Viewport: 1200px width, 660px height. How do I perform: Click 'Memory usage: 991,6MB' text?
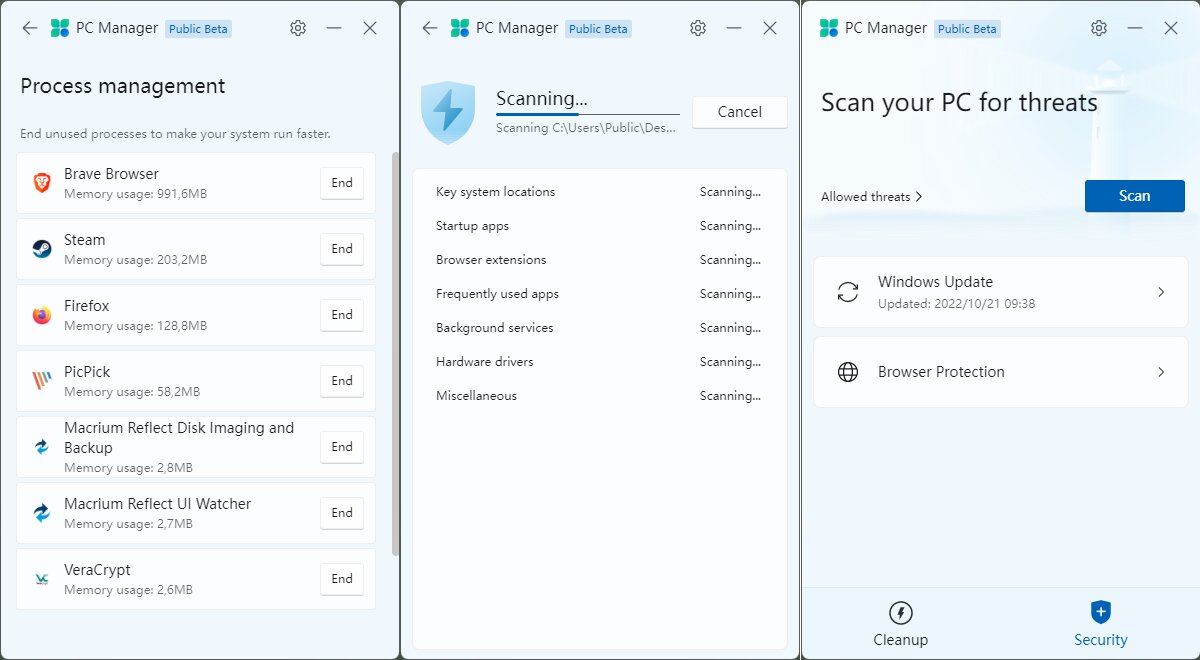click(x=136, y=194)
